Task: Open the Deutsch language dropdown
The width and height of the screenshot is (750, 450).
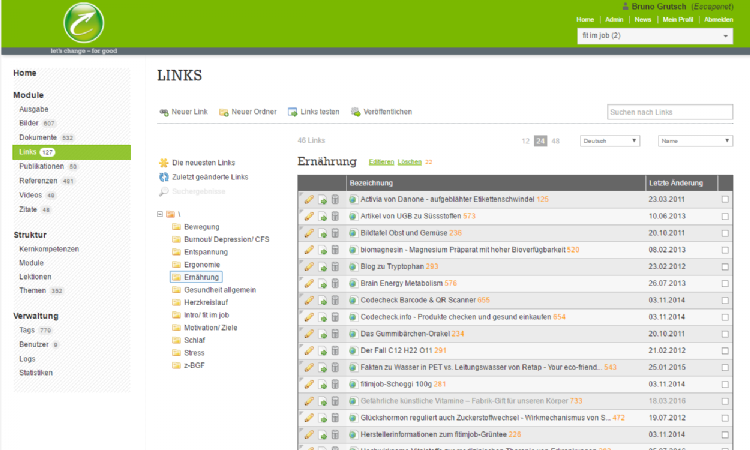Action: click(x=609, y=141)
